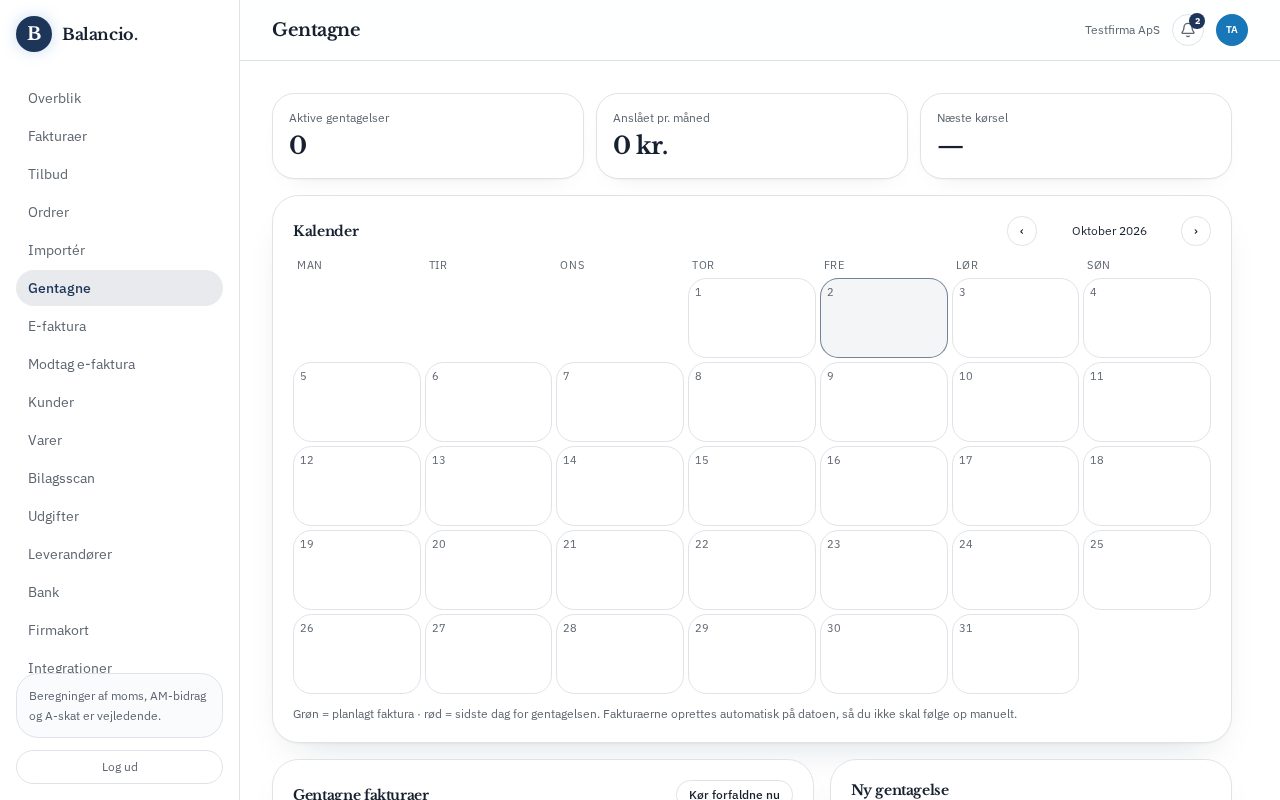
Task: Open Udgifter in the sidebar
Action: 119,516
